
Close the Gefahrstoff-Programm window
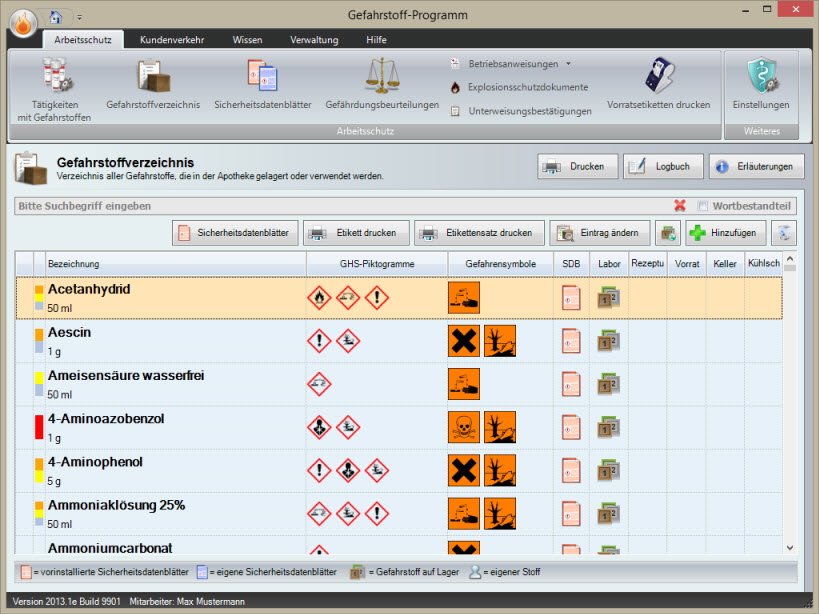(x=795, y=9)
